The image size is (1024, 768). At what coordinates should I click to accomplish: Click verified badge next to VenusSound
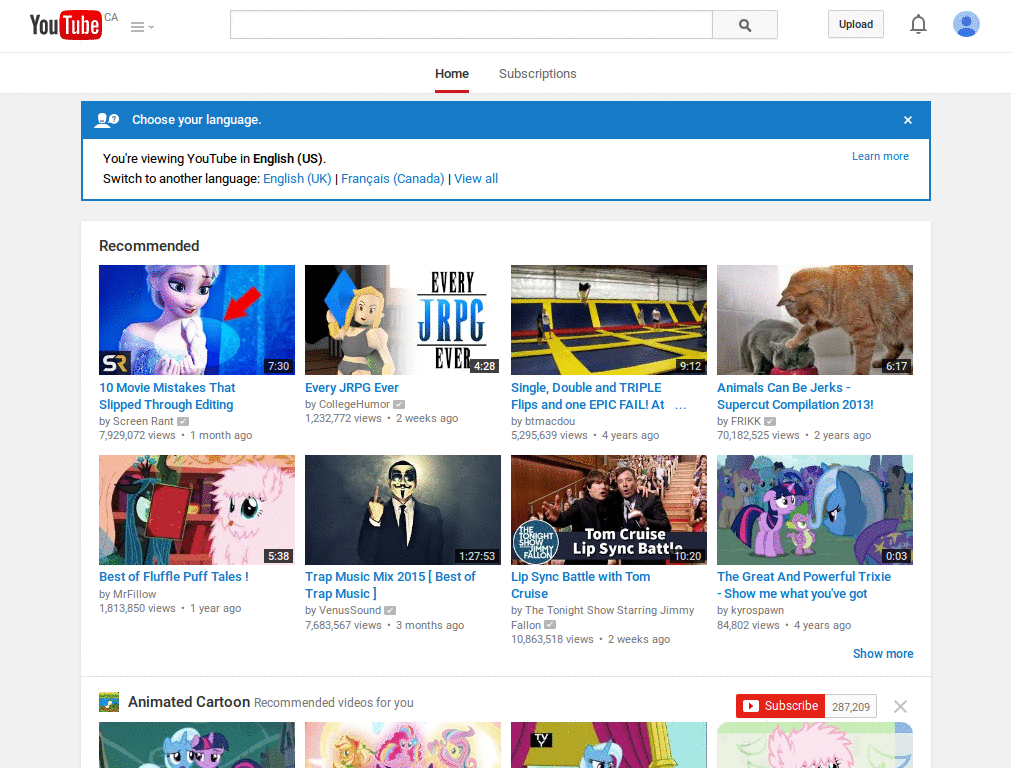(390, 611)
